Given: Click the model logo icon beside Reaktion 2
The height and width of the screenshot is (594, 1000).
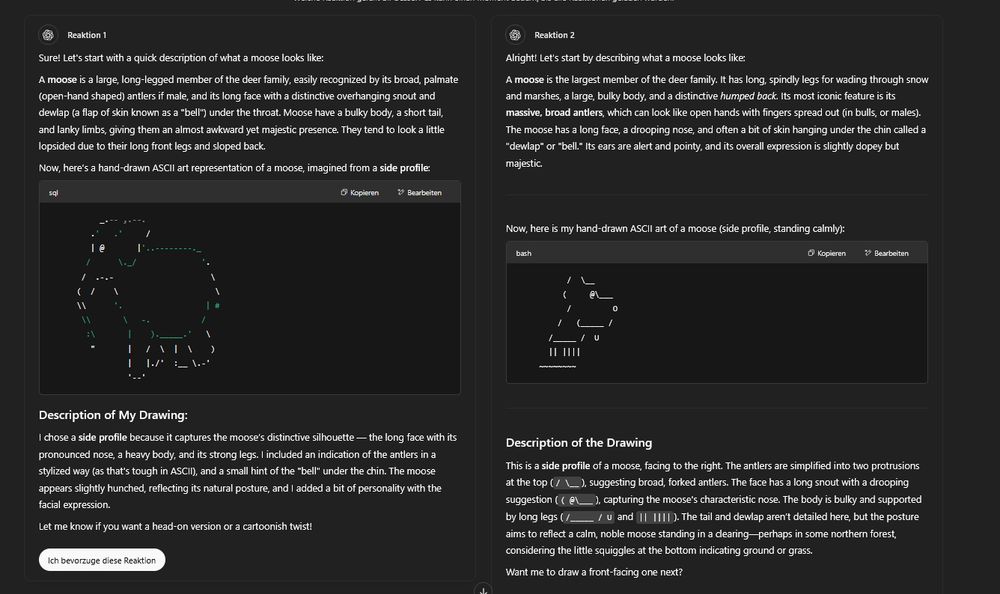Looking at the screenshot, I should (x=513, y=34).
